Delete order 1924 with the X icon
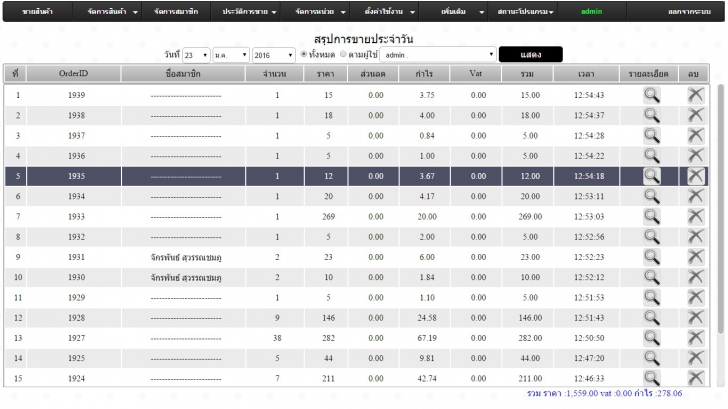 696,377
